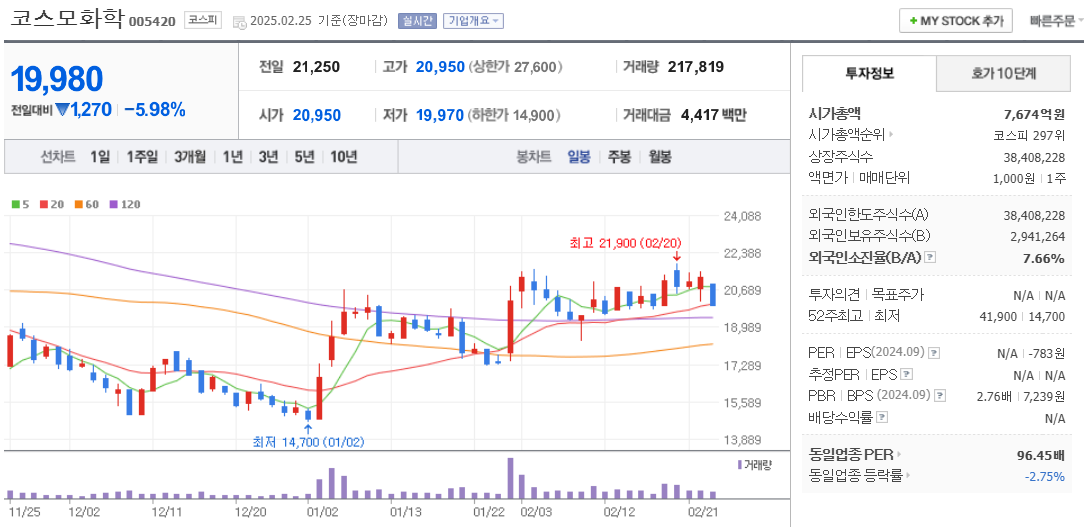Click the purple 120-day moving average legend
The width and height of the screenshot is (1088, 527).
[125, 205]
